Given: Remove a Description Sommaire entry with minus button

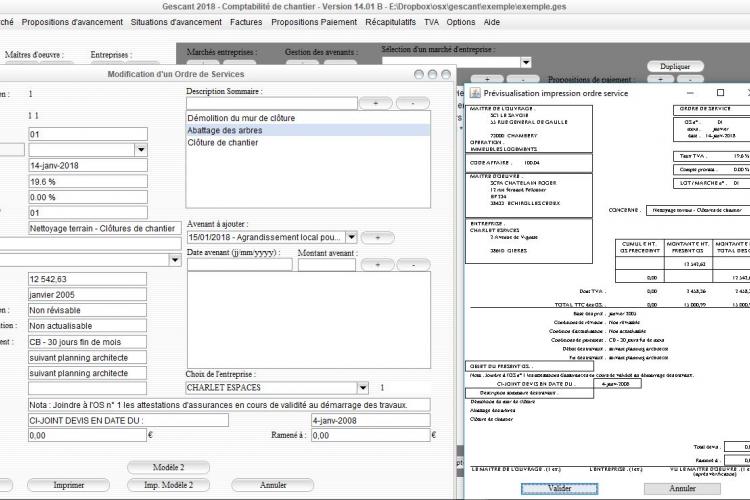Looking at the screenshot, I should pos(413,103).
